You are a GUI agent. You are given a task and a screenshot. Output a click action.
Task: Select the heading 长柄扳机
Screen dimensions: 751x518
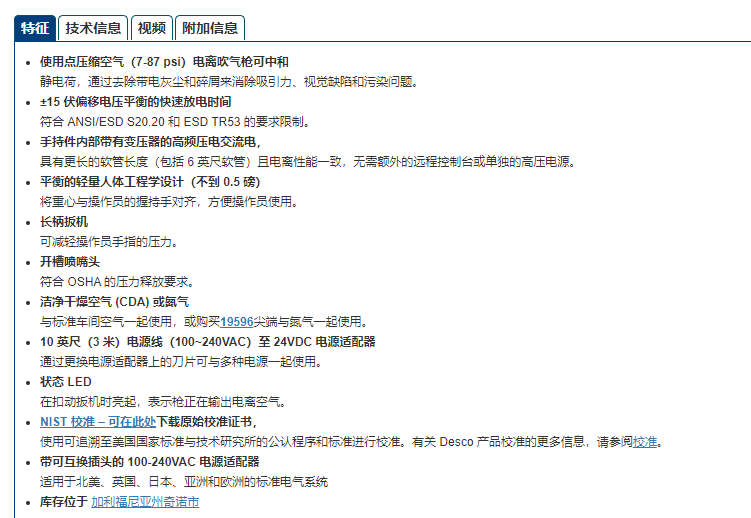coord(64,222)
